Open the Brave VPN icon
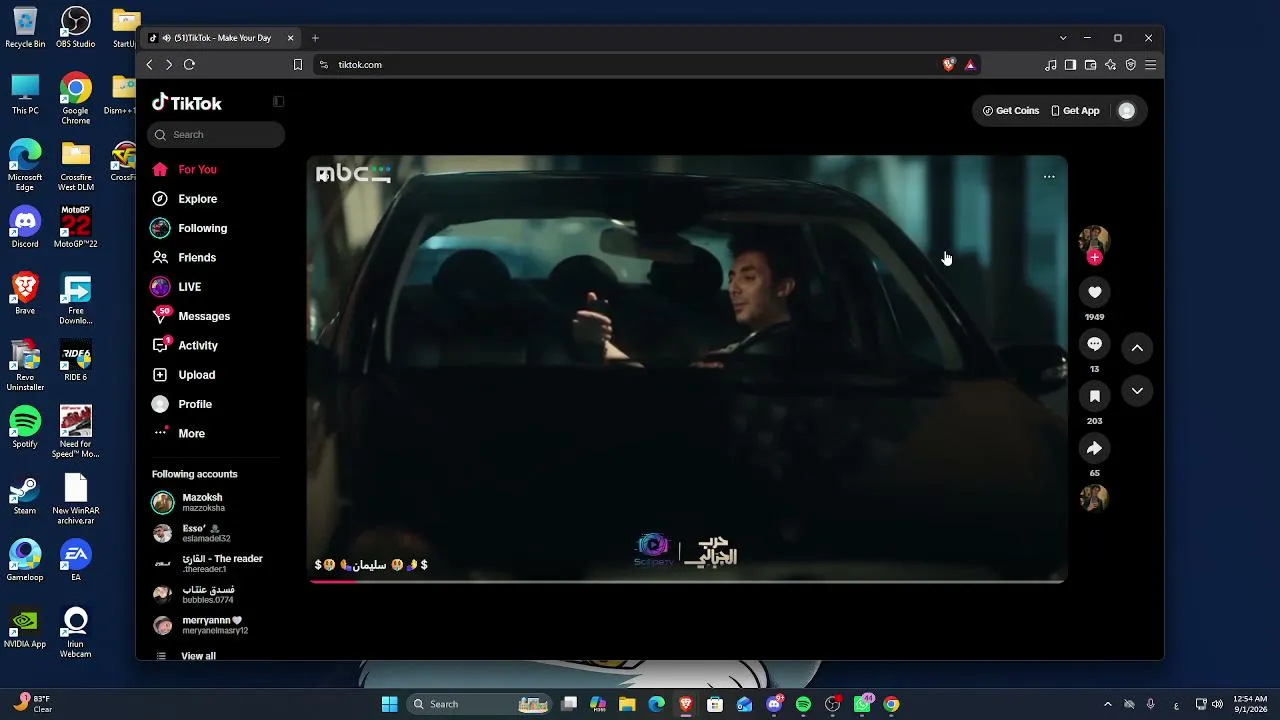The image size is (1280, 720). click(x=1131, y=65)
